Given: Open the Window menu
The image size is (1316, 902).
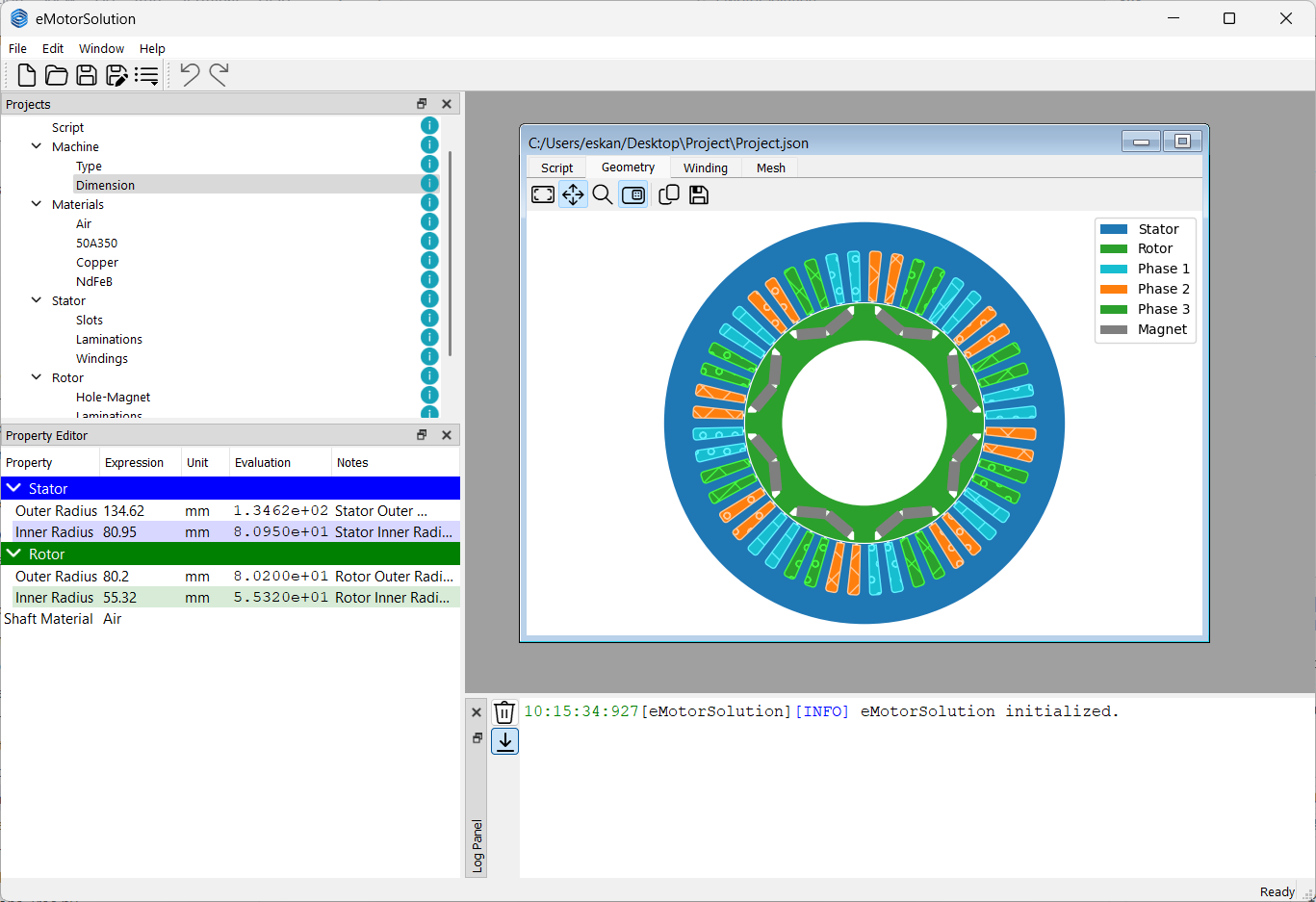Looking at the screenshot, I should [101, 48].
